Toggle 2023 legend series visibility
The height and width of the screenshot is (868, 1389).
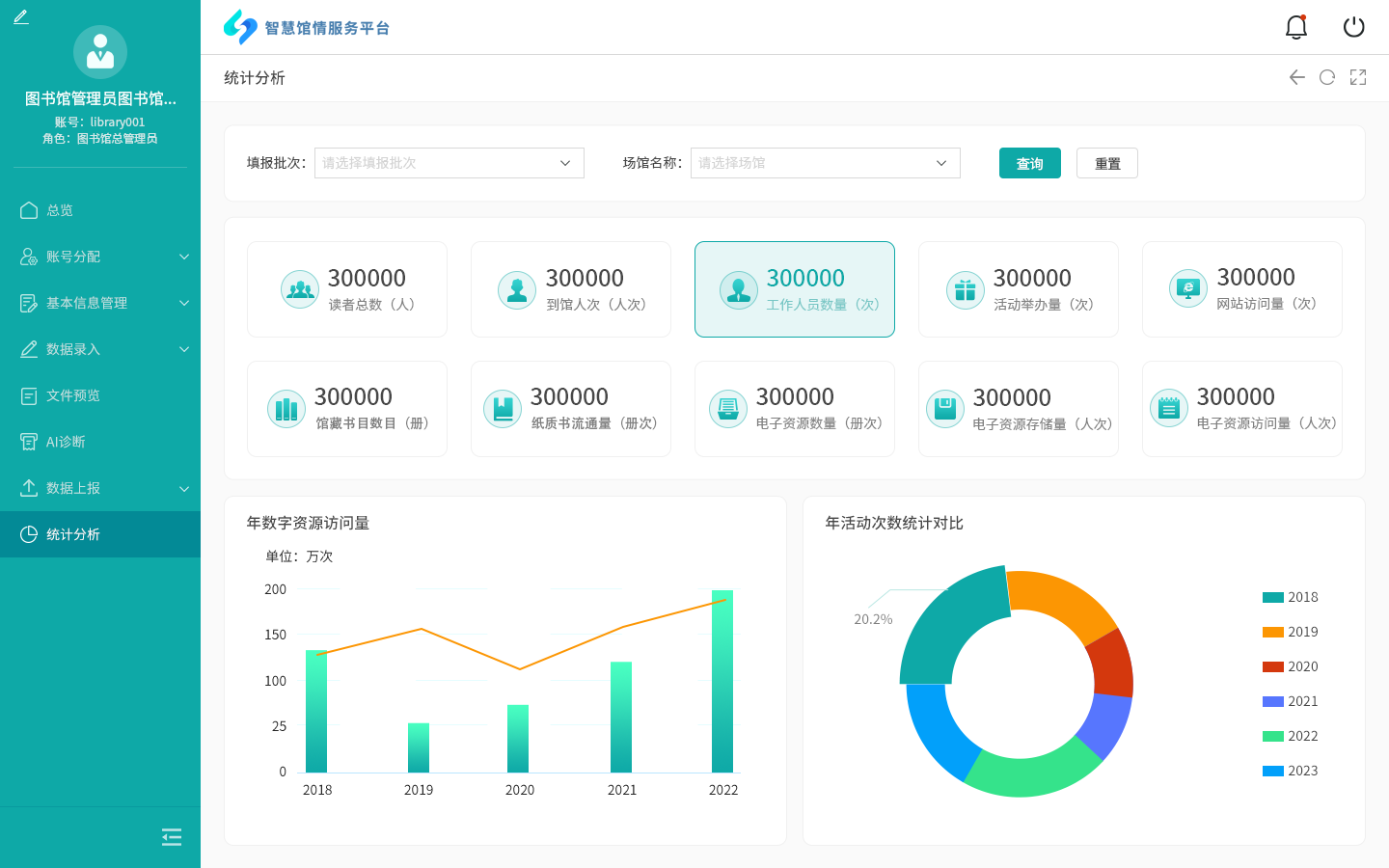pos(1290,771)
